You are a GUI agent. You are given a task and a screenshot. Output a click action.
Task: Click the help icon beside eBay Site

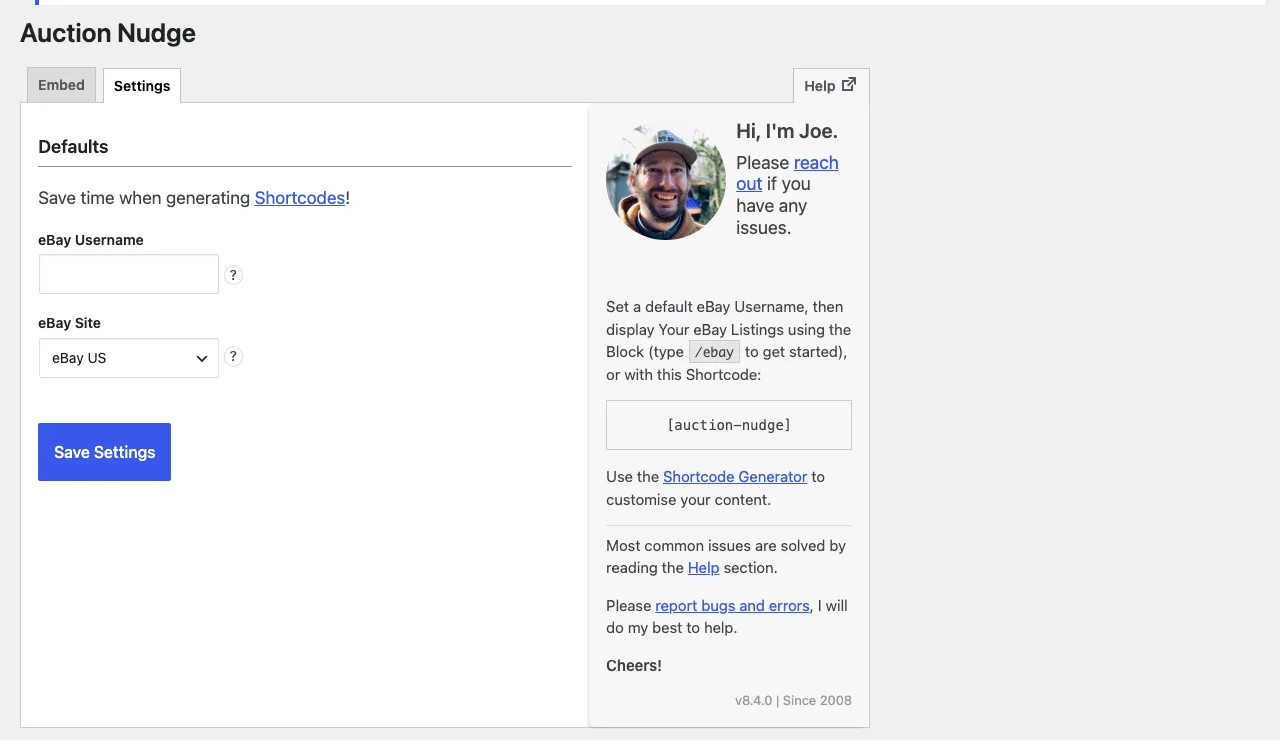[x=233, y=357]
